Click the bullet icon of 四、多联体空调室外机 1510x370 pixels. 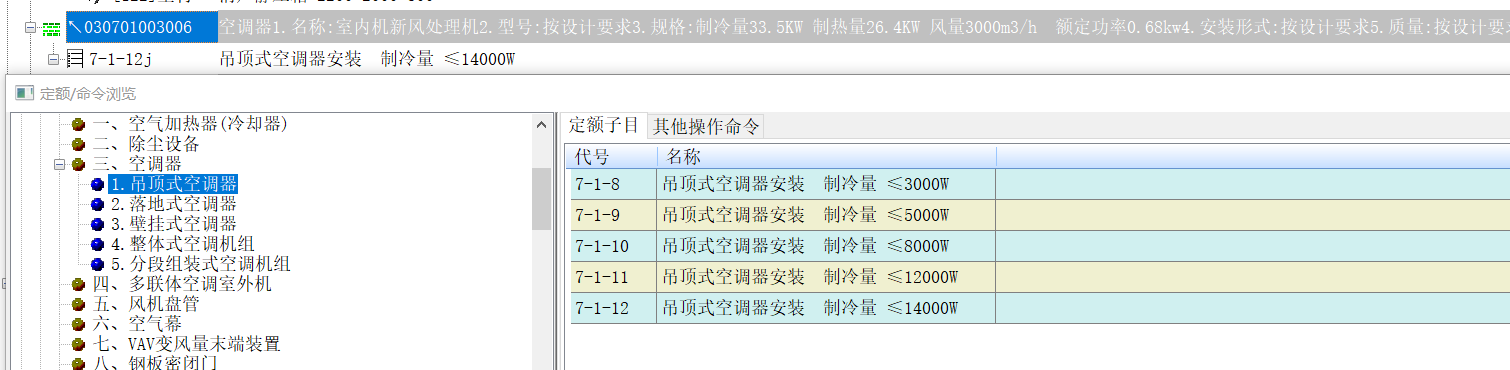click(x=78, y=284)
